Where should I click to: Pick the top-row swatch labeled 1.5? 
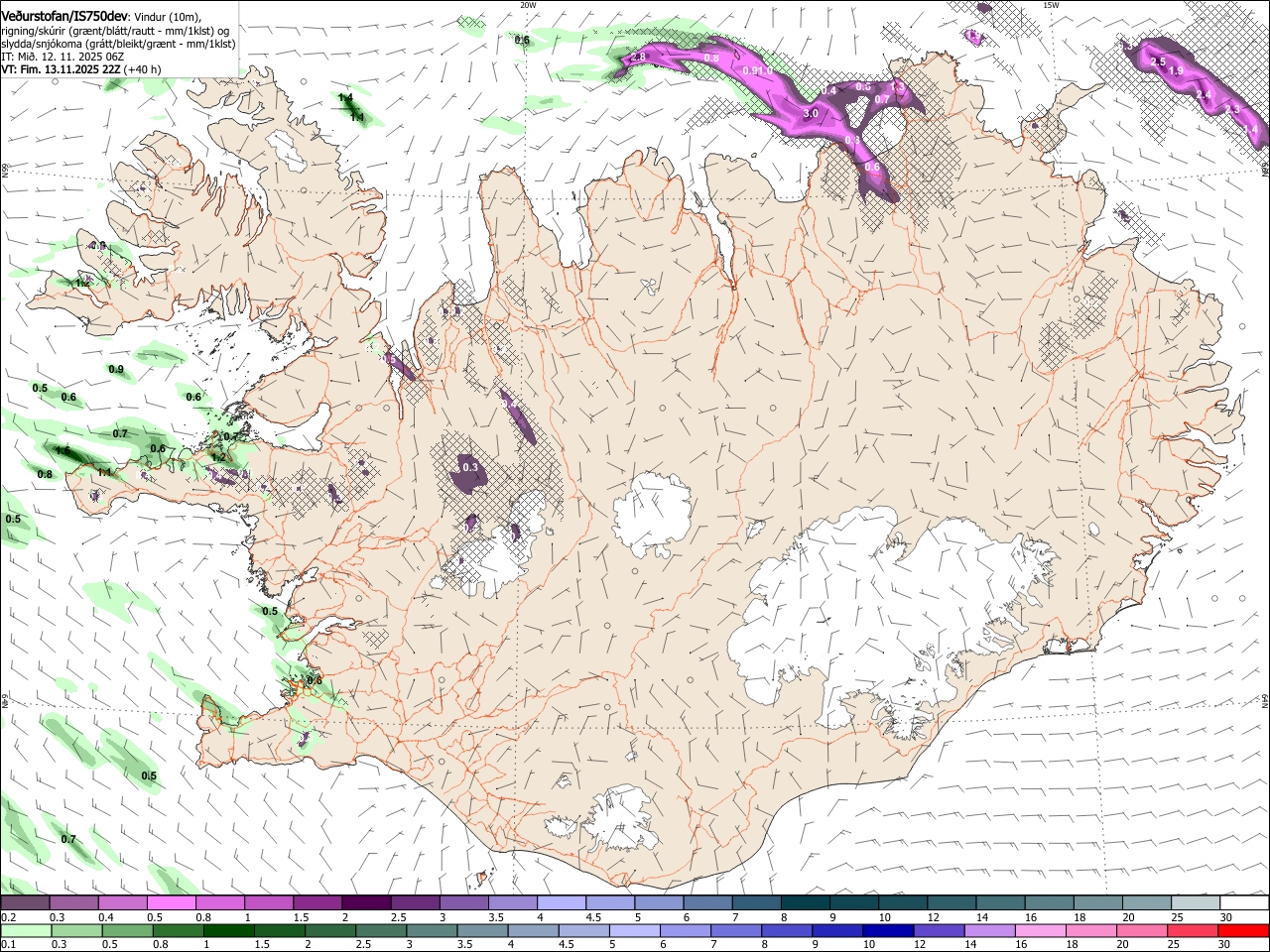click(x=317, y=903)
